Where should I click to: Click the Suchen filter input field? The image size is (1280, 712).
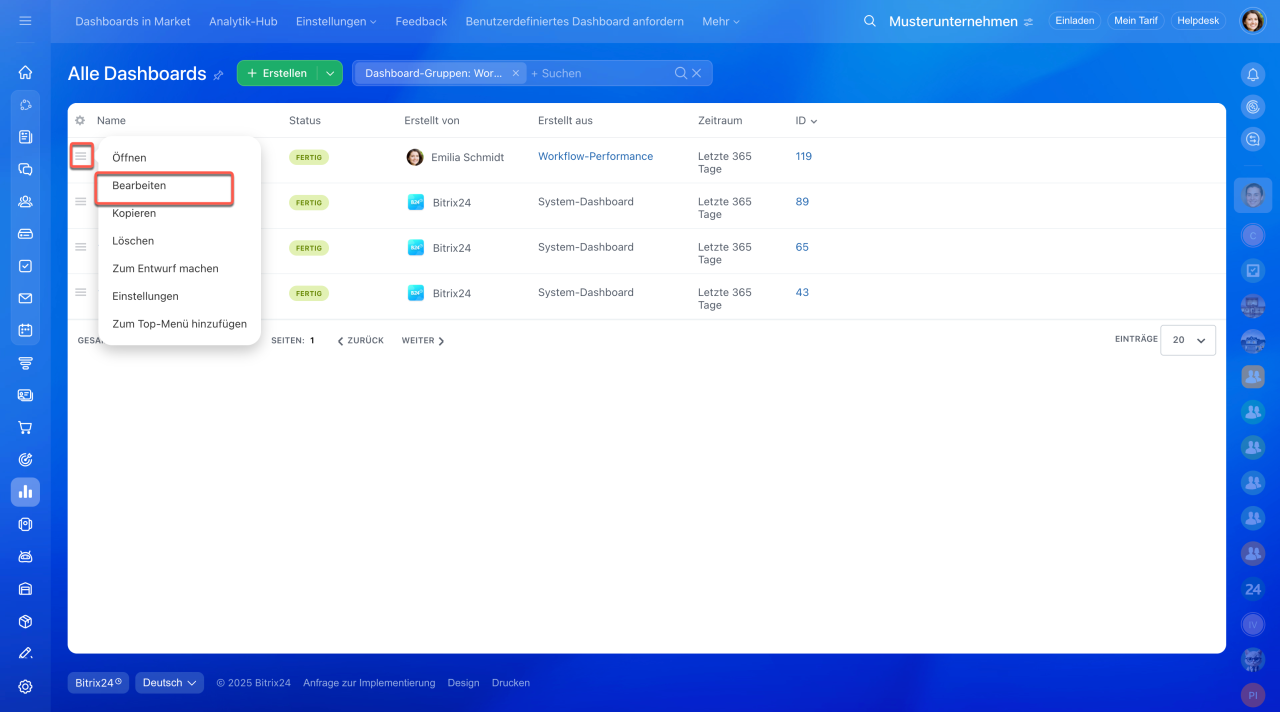(x=600, y=73)
